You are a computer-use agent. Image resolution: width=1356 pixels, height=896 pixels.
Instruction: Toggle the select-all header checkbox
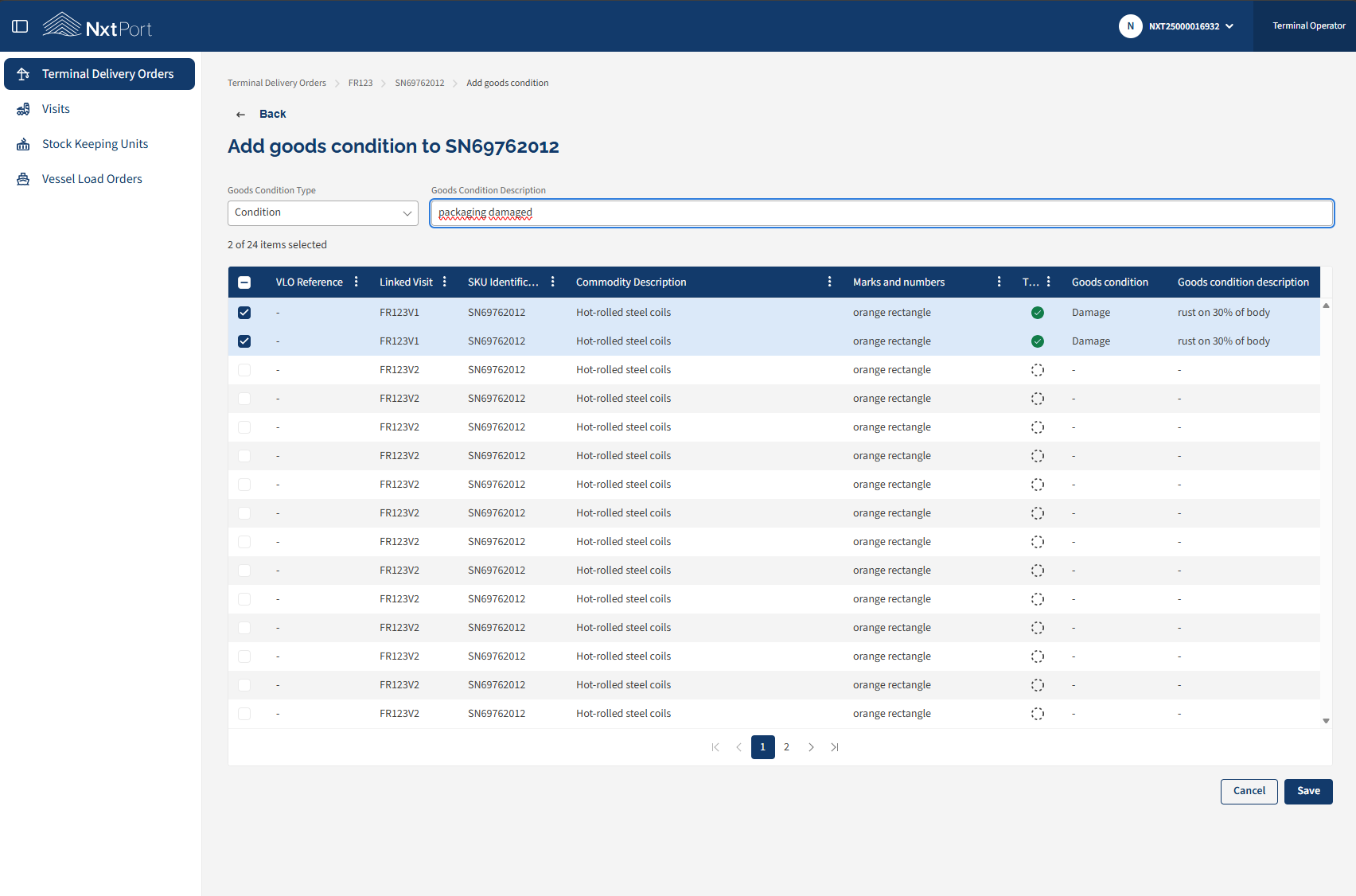pos(244,282)
